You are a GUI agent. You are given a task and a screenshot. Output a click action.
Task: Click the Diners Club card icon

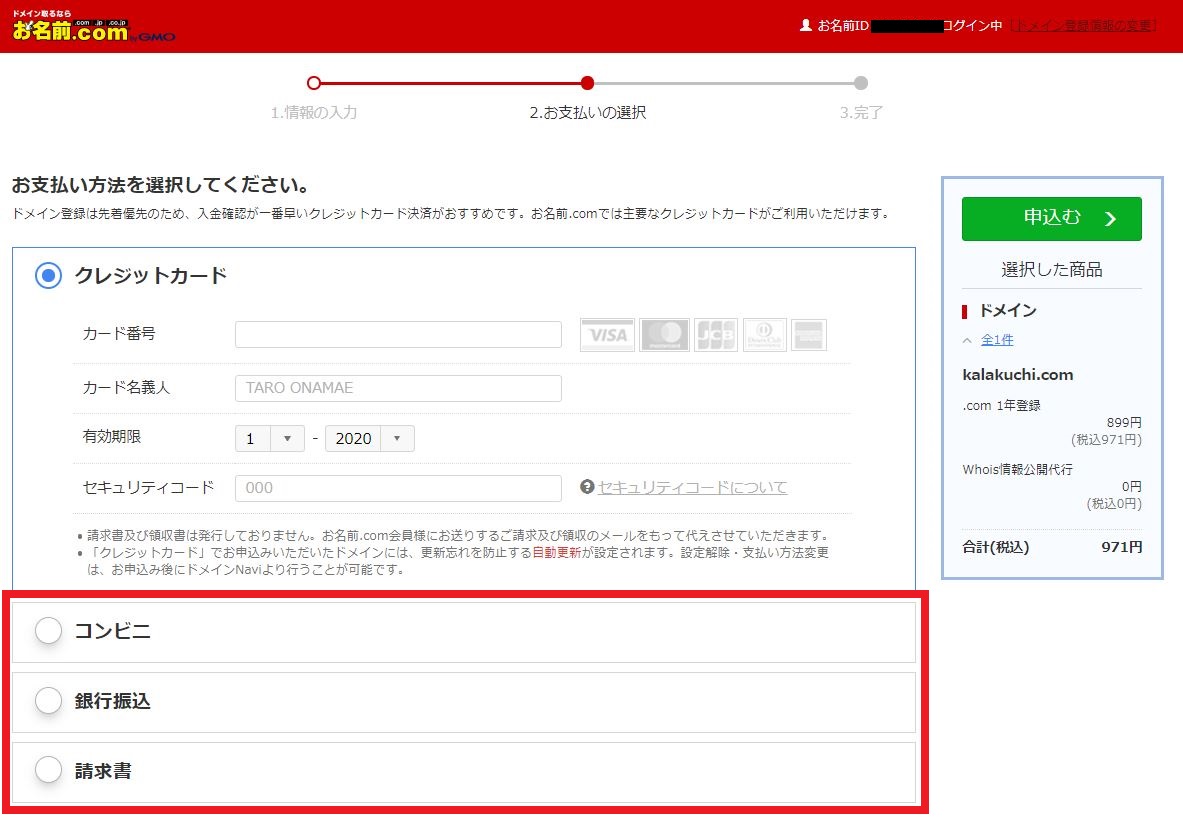coord(765,335)
